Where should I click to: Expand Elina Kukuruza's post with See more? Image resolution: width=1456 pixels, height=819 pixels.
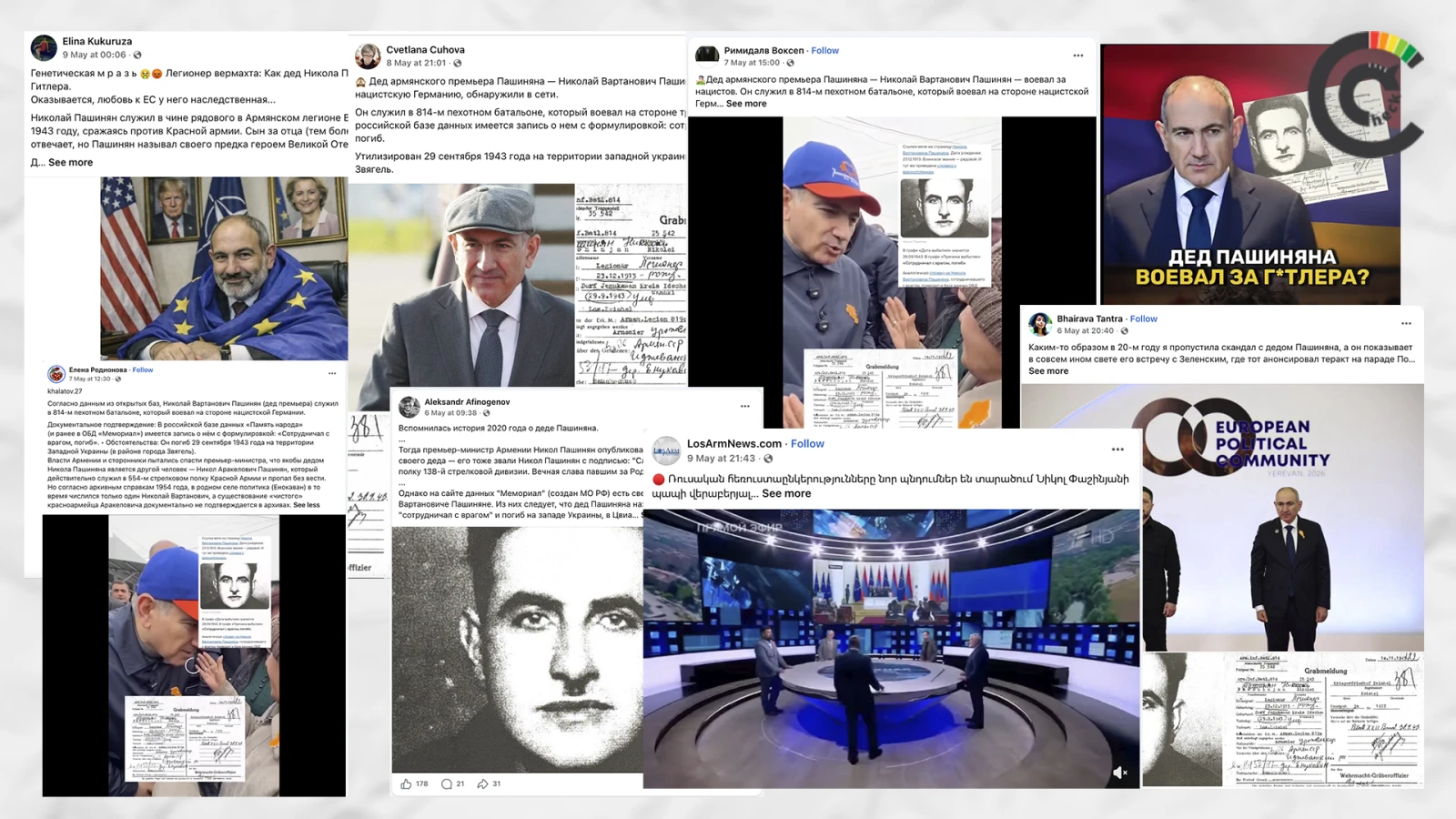pos(70,163)
